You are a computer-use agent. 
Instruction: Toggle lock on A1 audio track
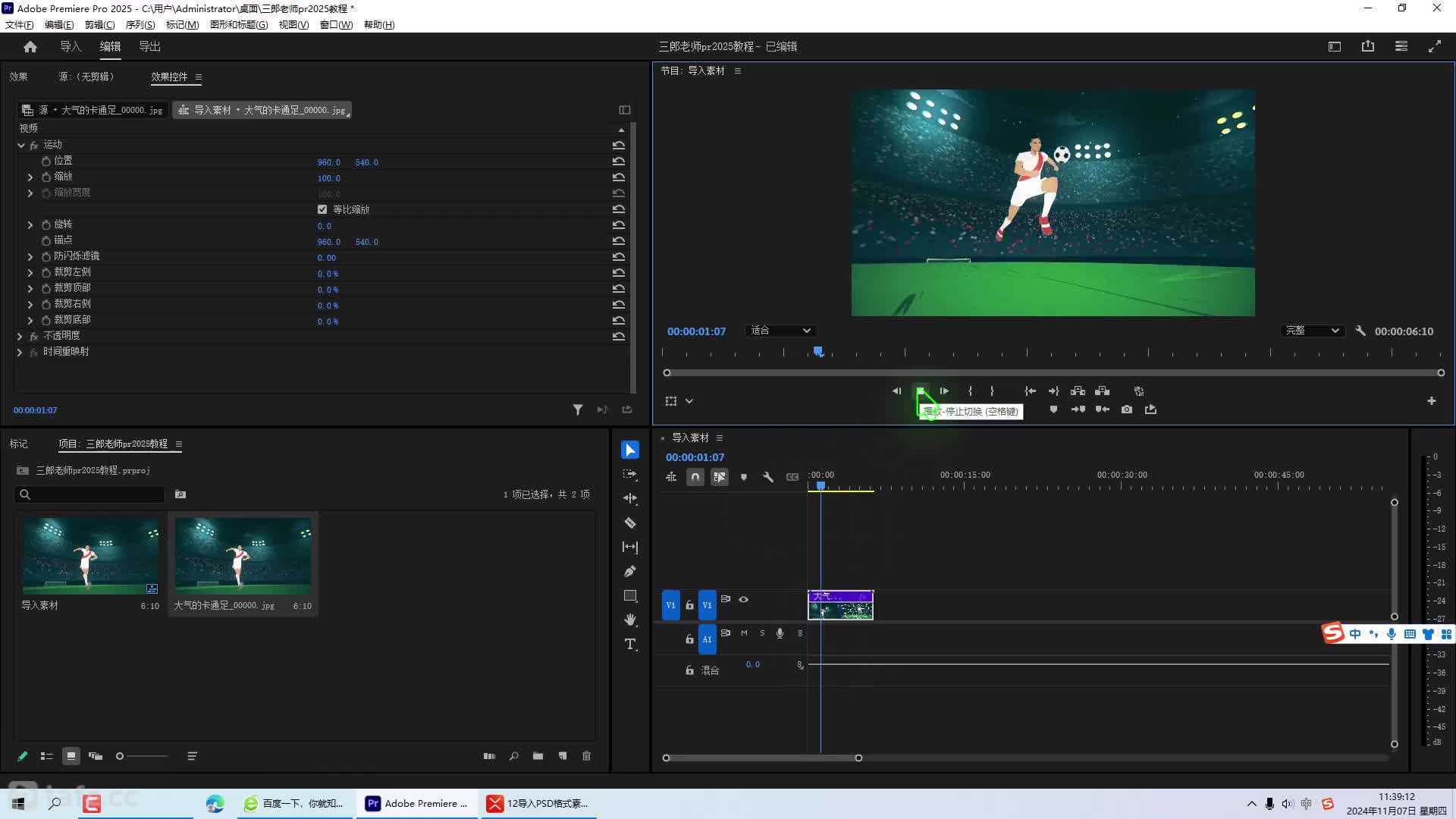[689, 639]
